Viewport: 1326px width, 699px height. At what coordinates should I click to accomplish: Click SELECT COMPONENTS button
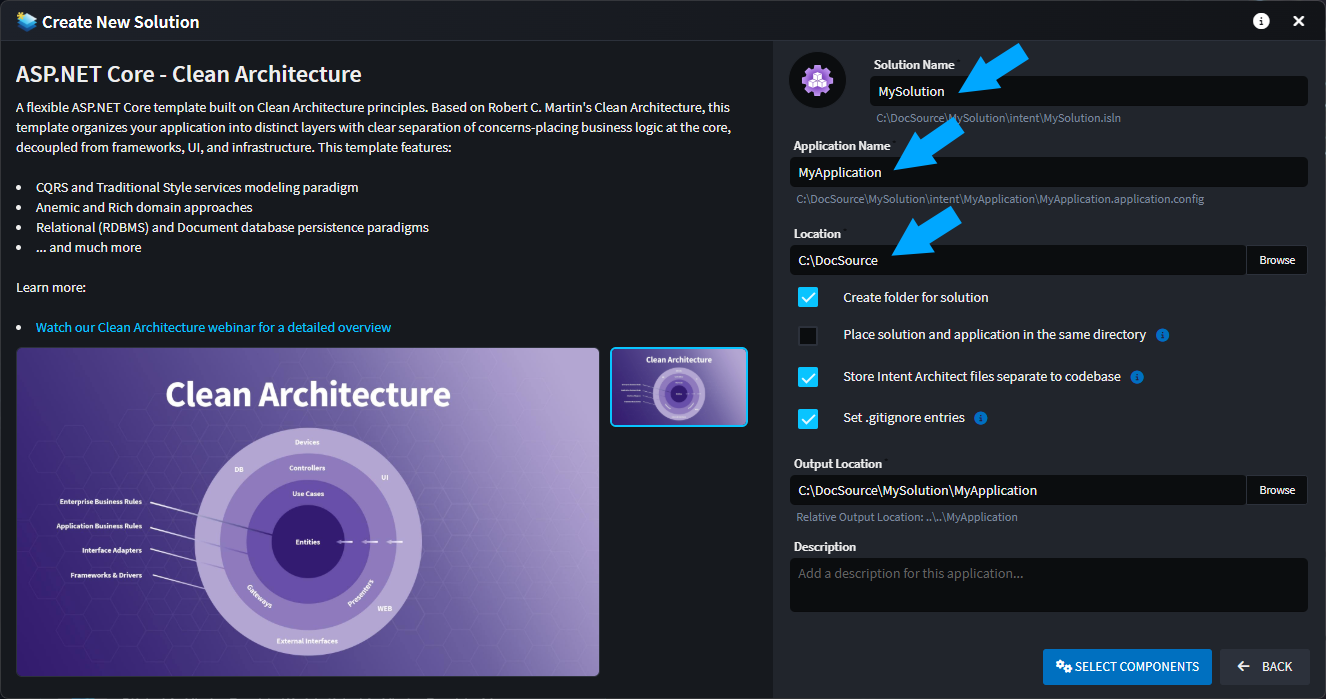[x=1127, y=667]
